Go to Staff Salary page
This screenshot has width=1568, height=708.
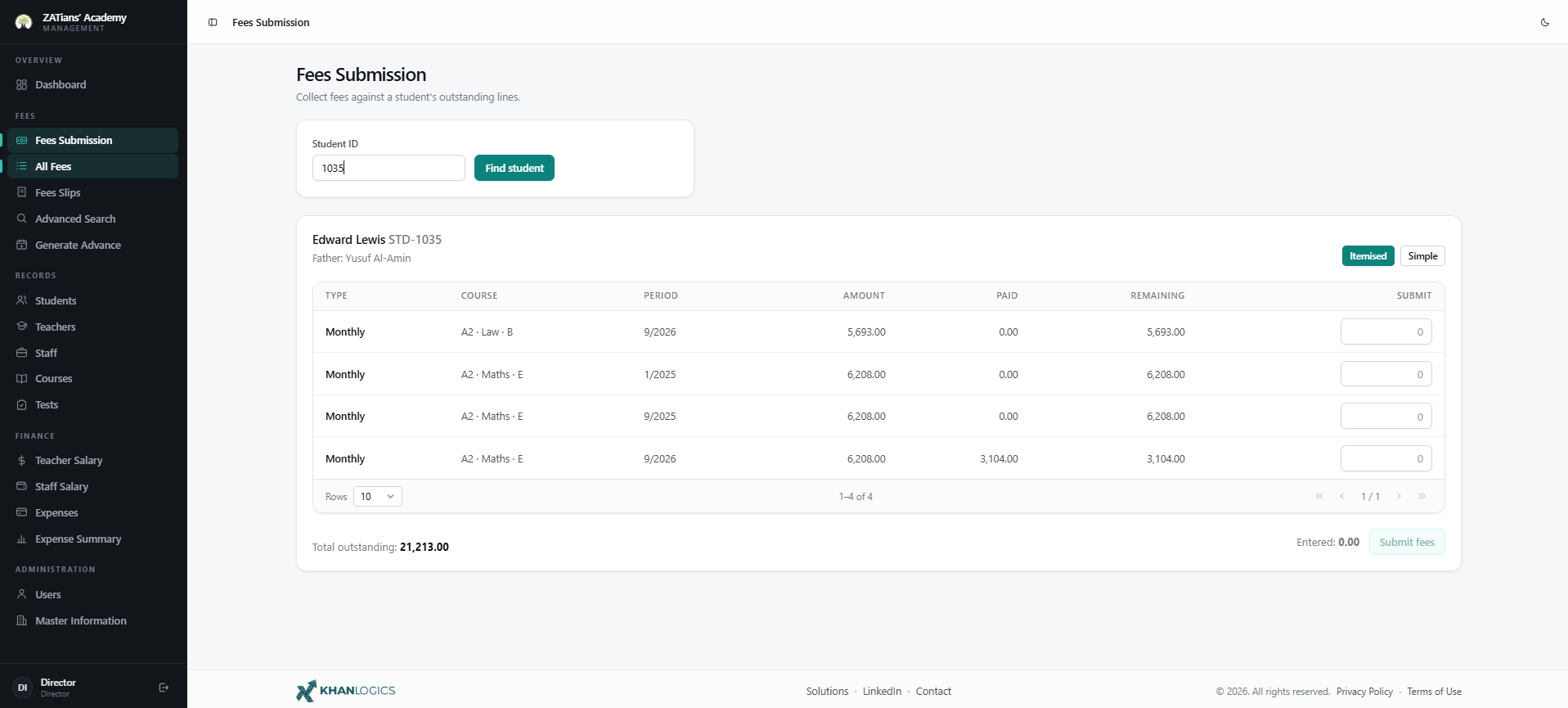click(x=92, y=486)
